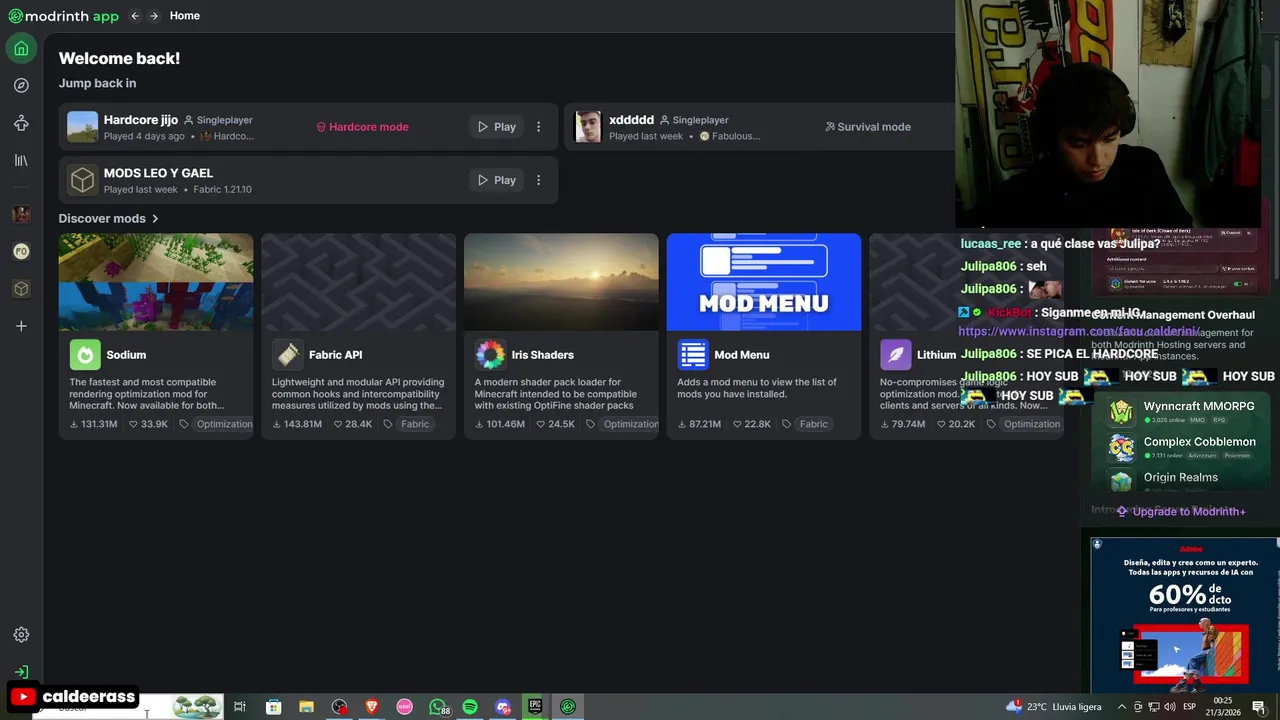This screenshot has height=720, width=1280.
Task: Open the notification center icon
Action: [1259, 707]
